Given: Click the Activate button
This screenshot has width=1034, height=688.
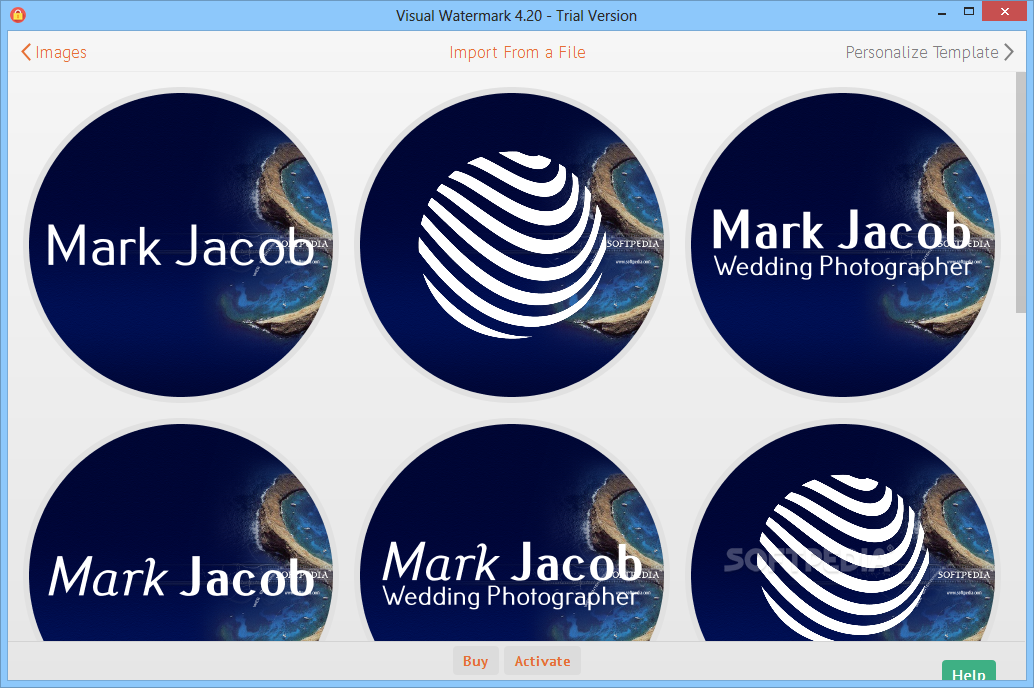Looking at the screenshot, I should click(542, 661).
